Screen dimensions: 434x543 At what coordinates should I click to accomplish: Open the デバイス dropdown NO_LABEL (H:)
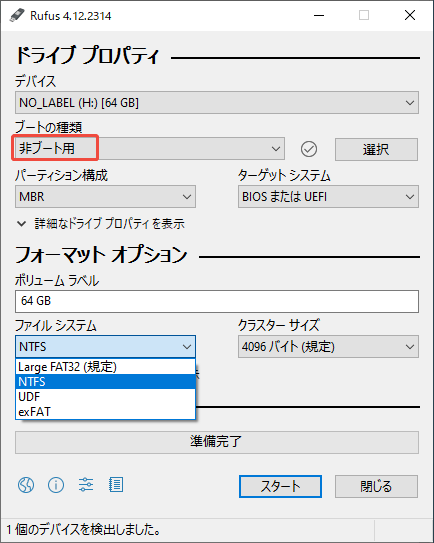[x=217, y=103]
